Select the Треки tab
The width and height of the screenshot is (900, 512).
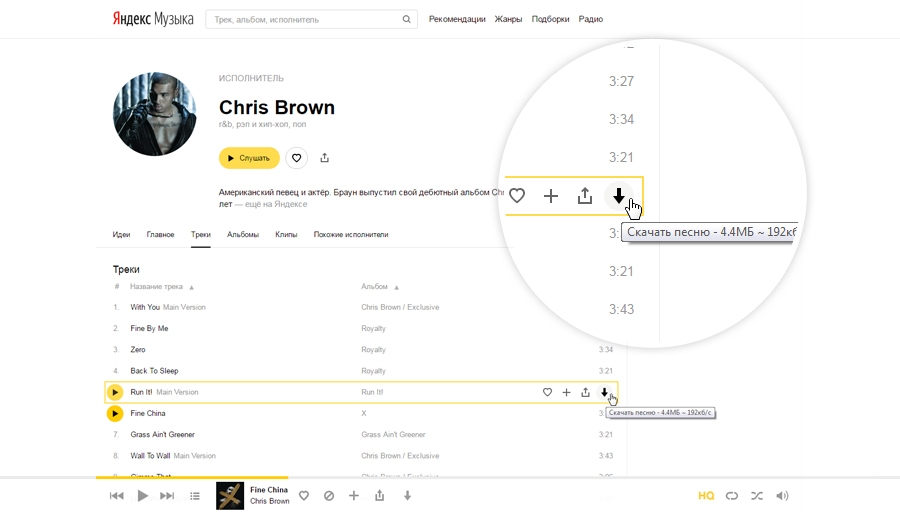[201, 234]
